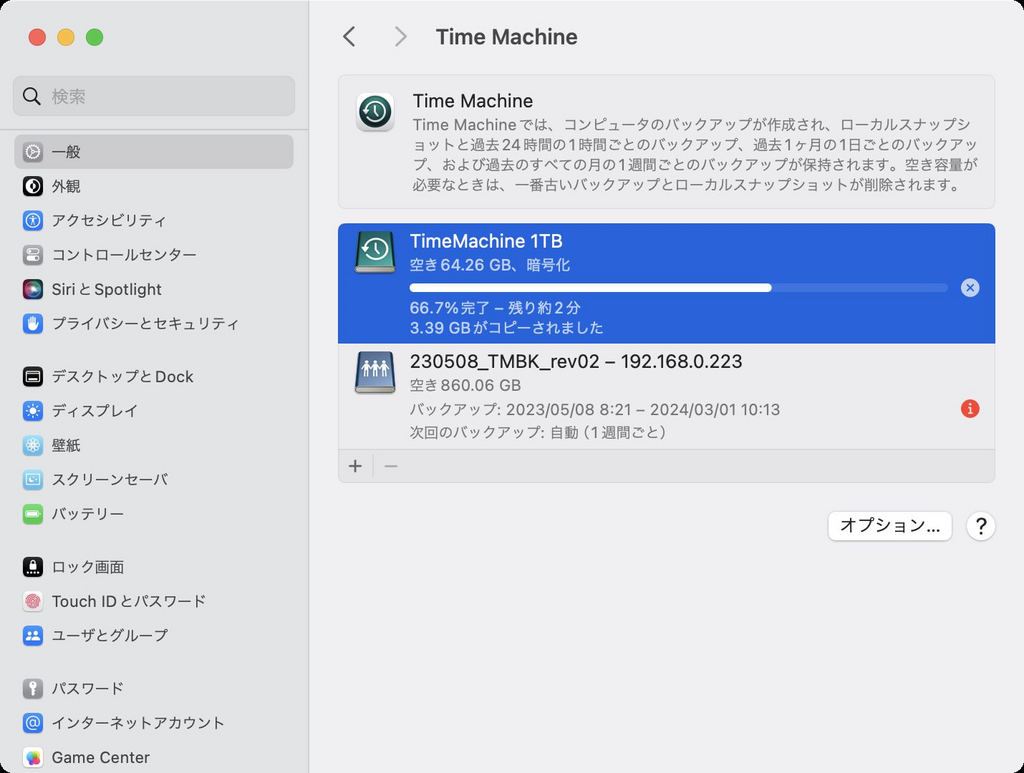Screen dimensions: 1024x773
Task: Click the Time Machine clock icon in description
Action: point(375,112)
